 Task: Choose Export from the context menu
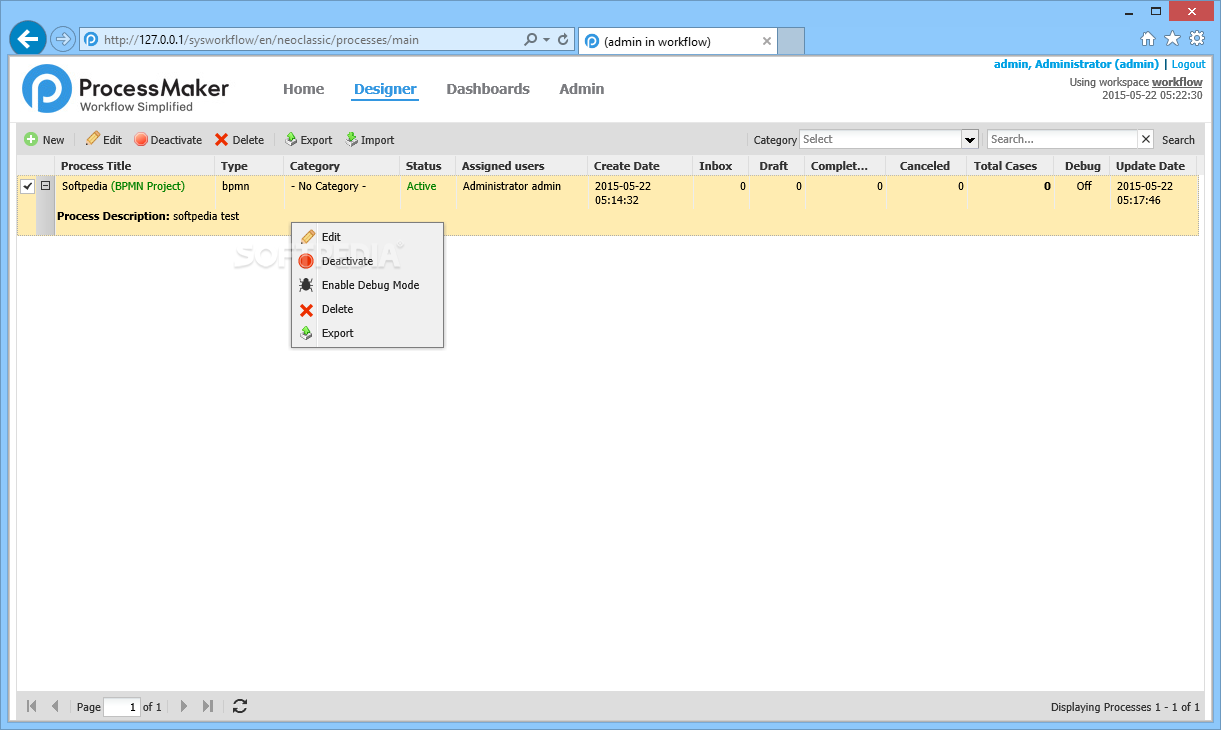click(367, 333)
